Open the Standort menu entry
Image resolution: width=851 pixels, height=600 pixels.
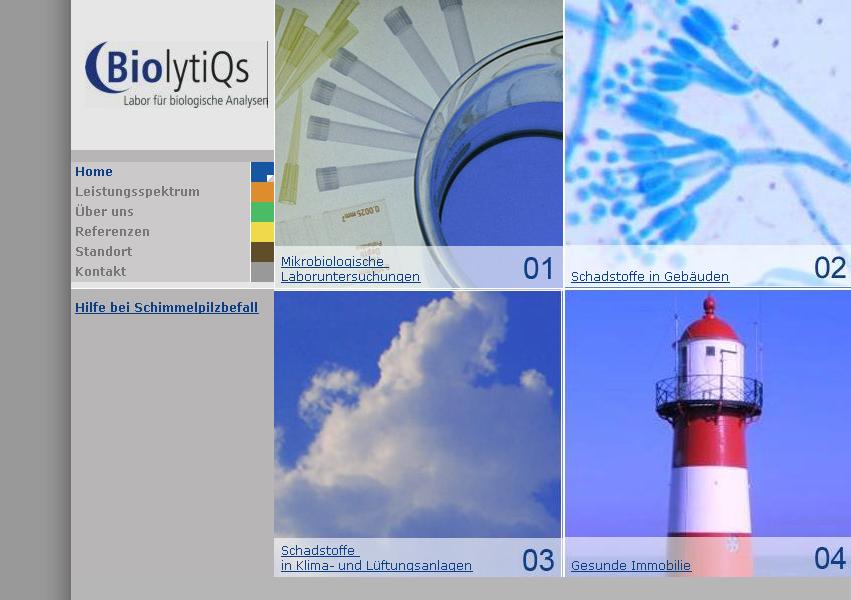pos(103,252)
